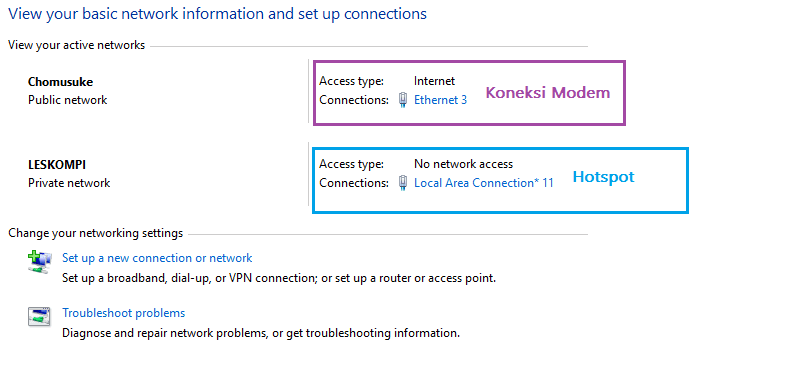Click the Diagnose and repair network problems description
The width and height of the screenshot is (794, 383).
point(261,333)
